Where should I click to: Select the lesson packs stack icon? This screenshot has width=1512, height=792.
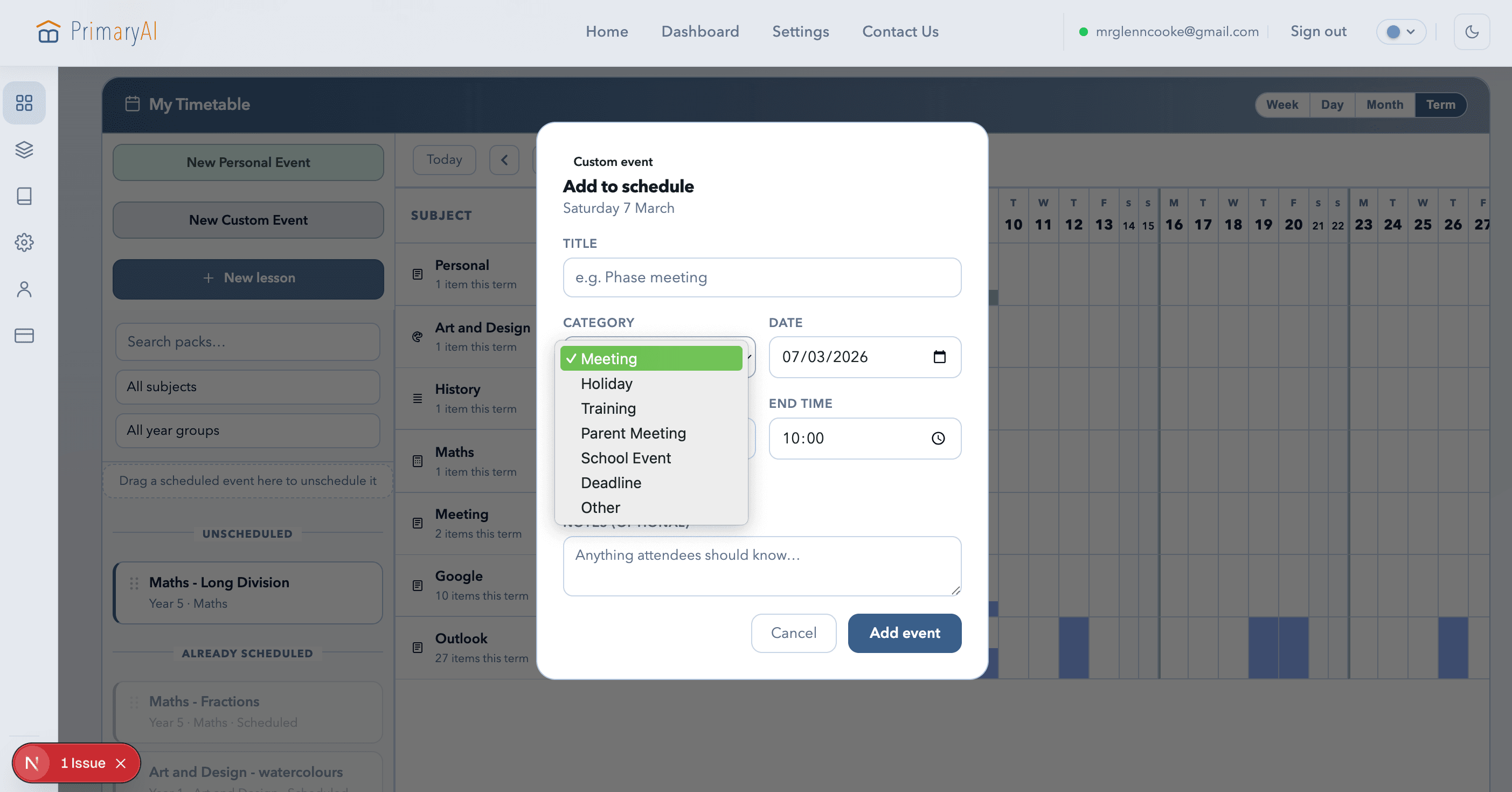tap(24, 150)
